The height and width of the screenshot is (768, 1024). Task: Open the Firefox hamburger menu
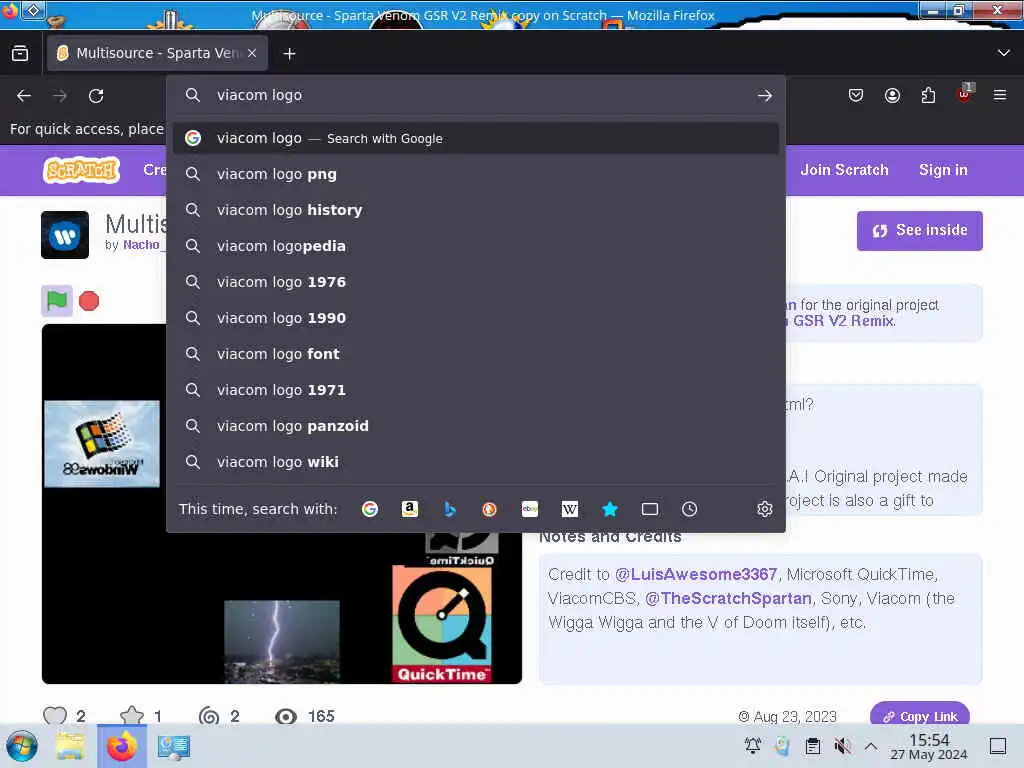pos(1000,95)
